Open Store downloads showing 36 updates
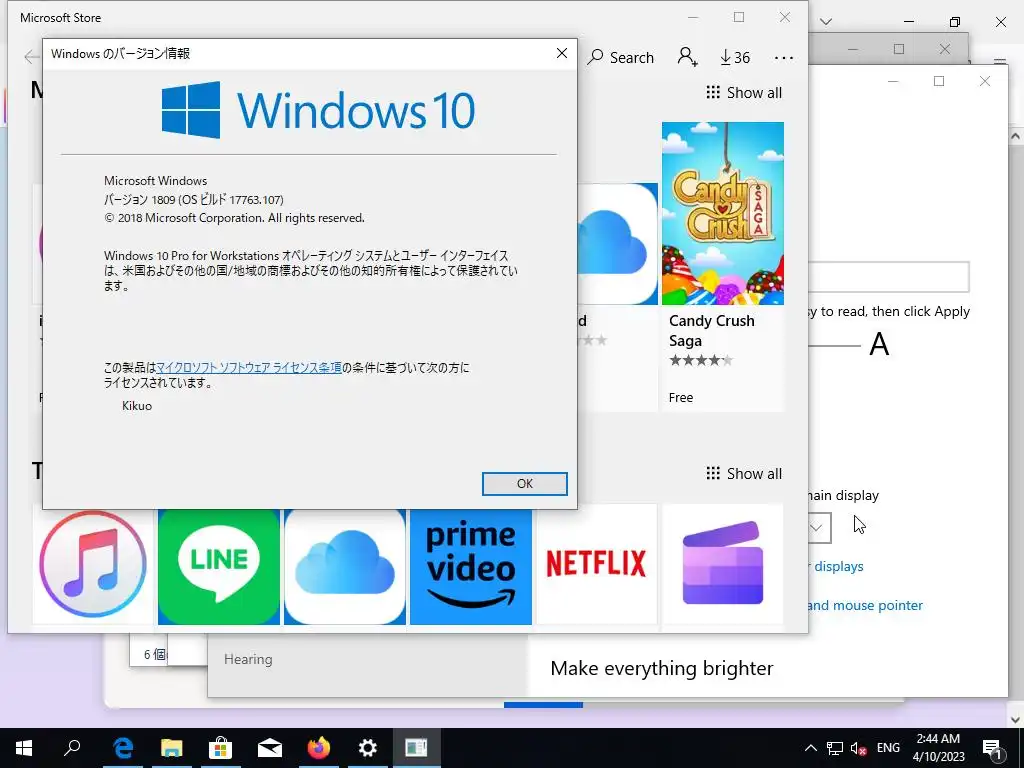This screenshot has height=768, width=1024. (x=735, y=57)
